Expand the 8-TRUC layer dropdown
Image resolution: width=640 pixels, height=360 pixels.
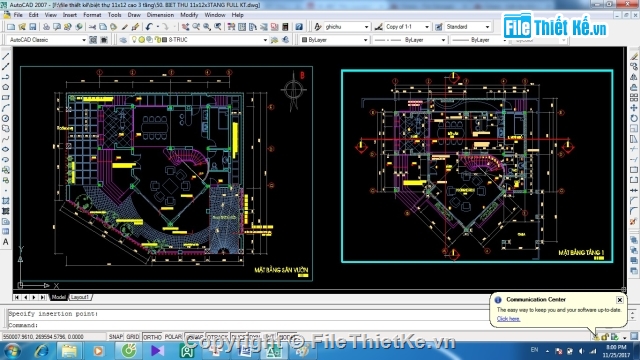tap(265, 40)
